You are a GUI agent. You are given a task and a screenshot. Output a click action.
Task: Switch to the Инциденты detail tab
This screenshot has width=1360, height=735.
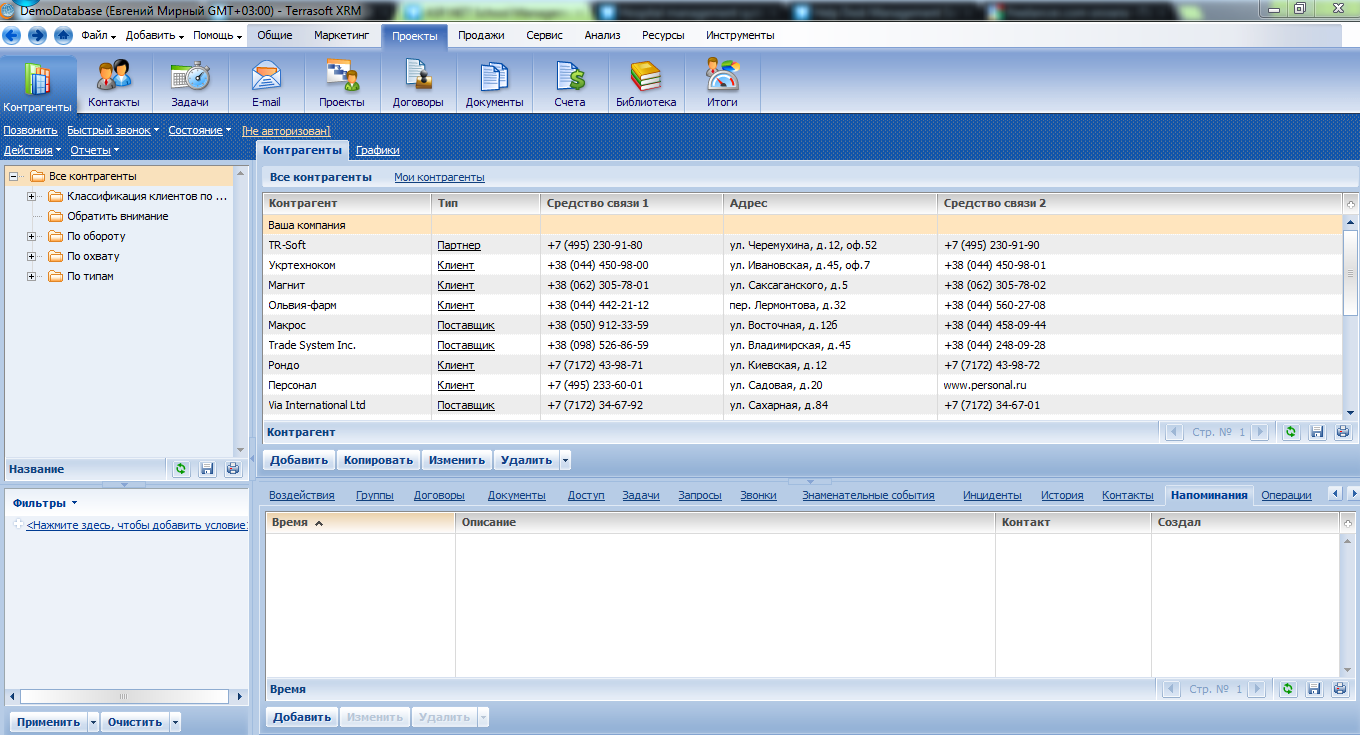(x=991, y=494)
